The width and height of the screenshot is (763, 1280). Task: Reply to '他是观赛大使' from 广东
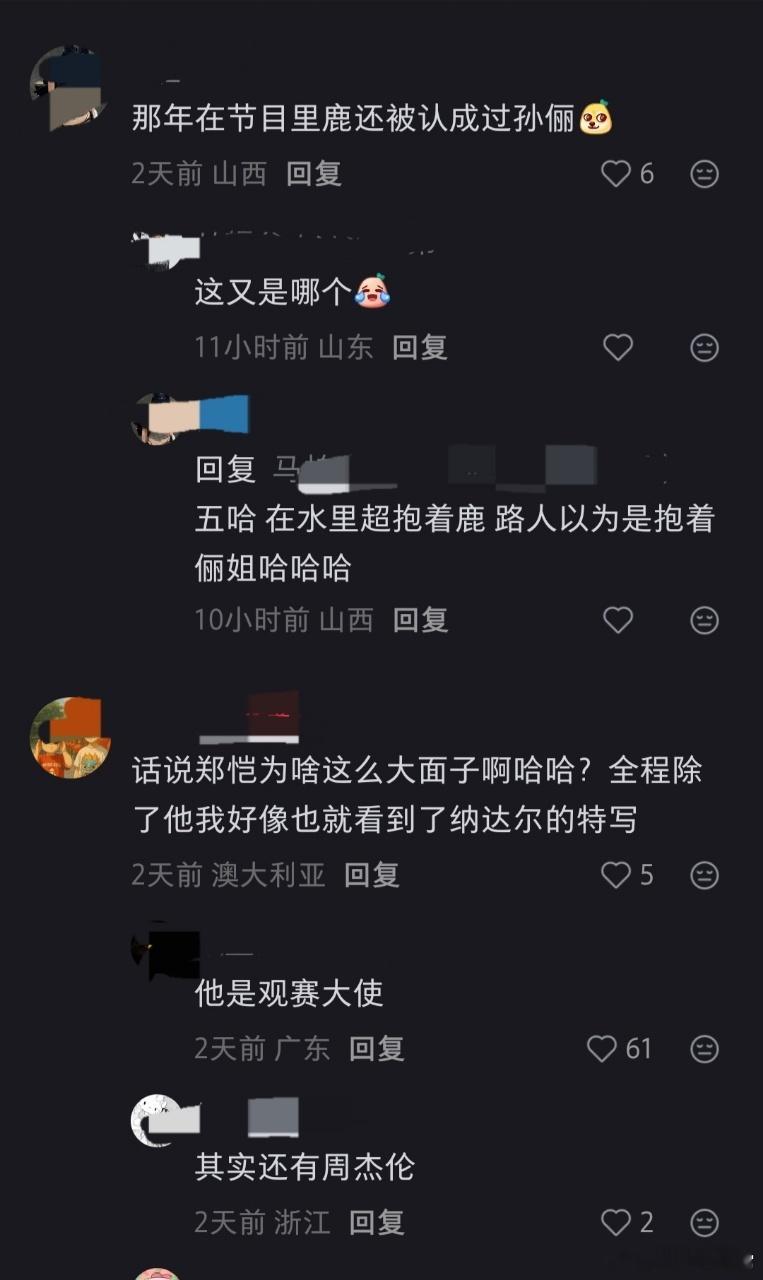point(377,1048)
